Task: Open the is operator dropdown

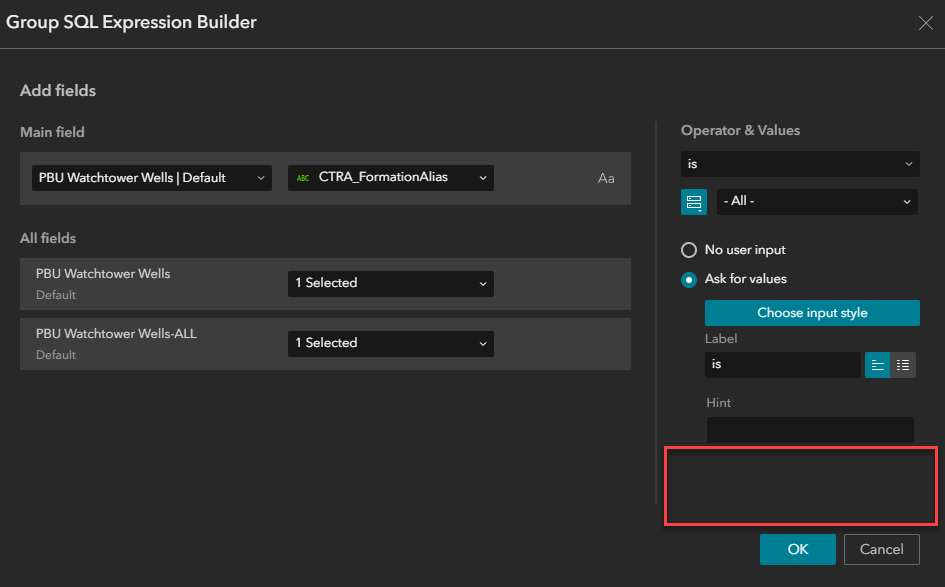Action: pyautogui.click(x=800, y=163)
